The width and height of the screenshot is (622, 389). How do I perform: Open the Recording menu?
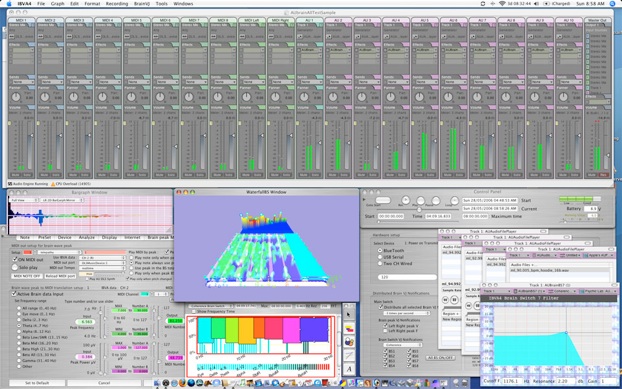pyautogui.click(x=117, y=4)
